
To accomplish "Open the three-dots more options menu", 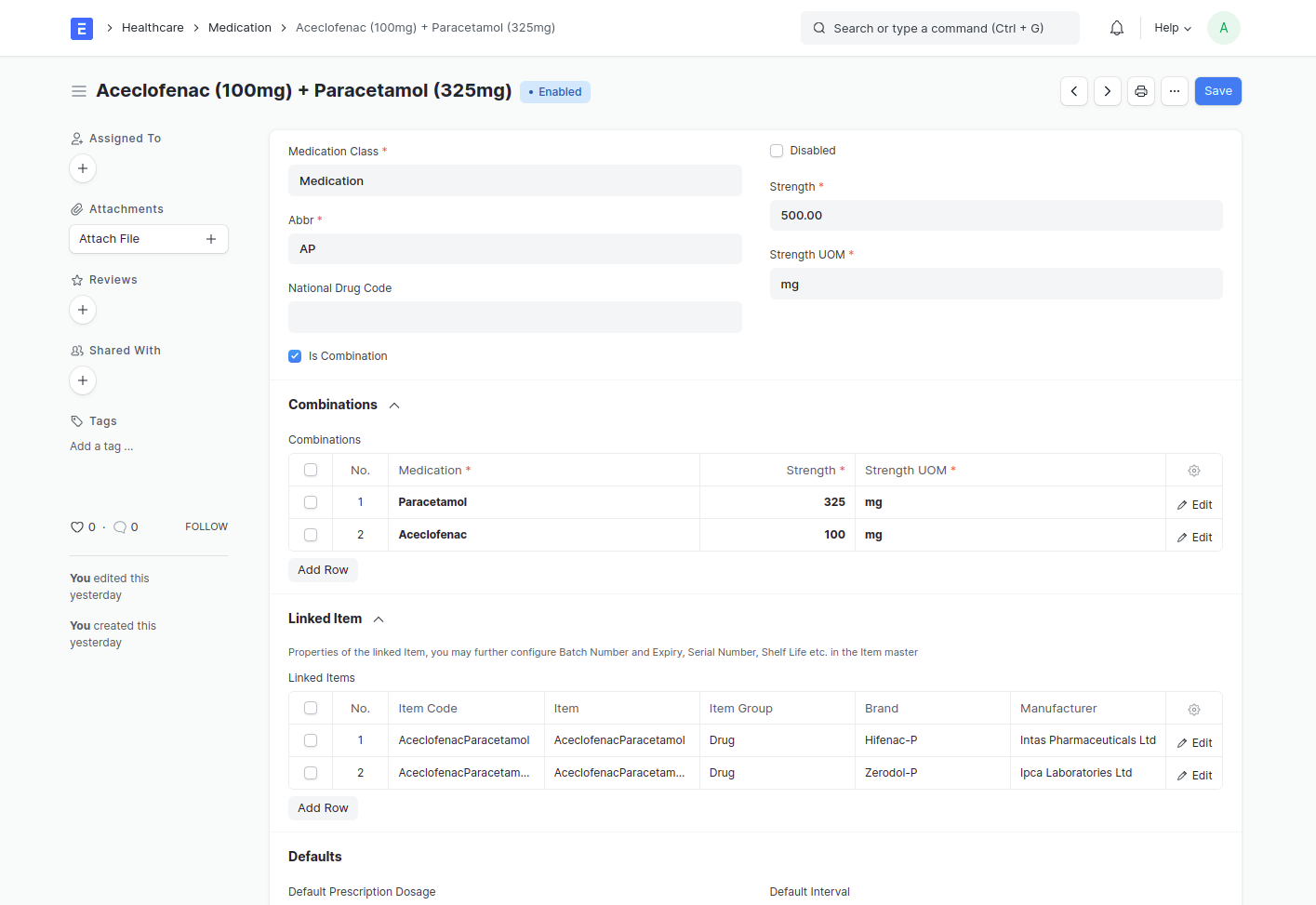I will pos(1175,91).
